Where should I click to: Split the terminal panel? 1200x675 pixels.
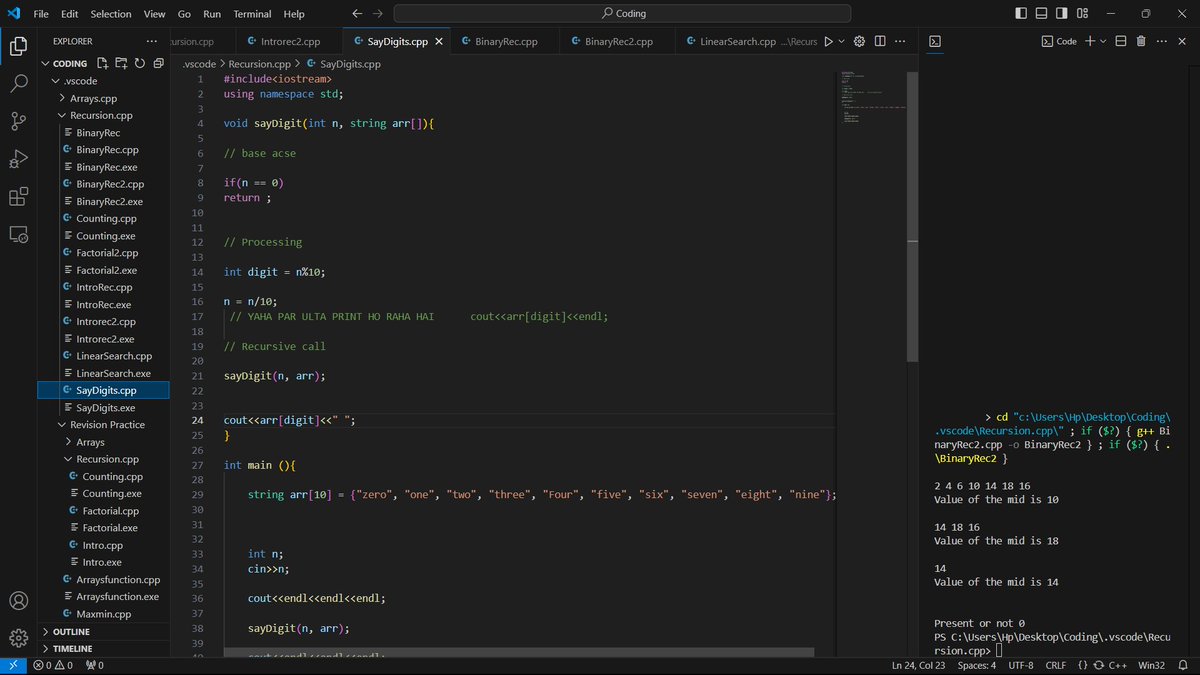(1121, 41)
